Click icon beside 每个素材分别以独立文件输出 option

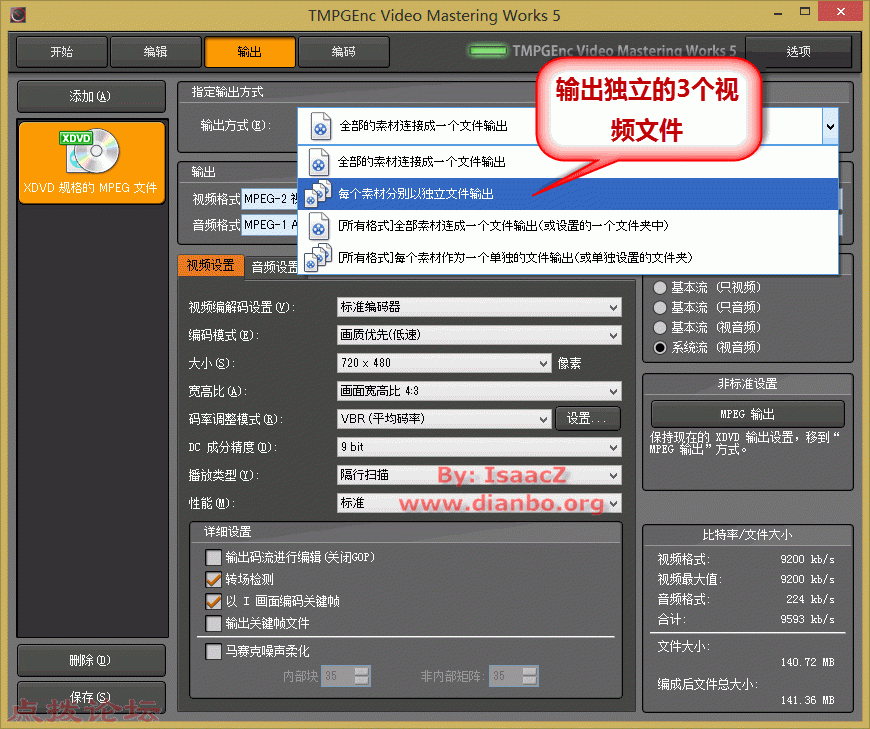click(318, 194)
